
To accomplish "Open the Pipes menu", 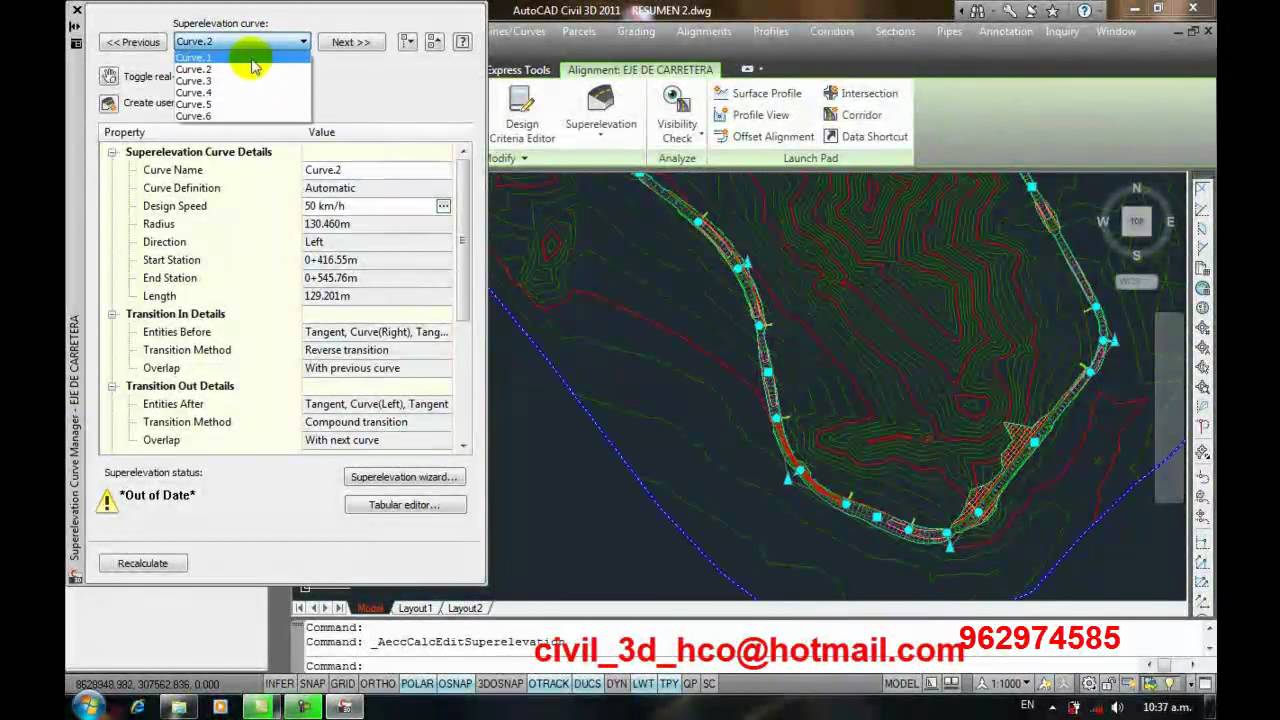I will pos(949,31).
